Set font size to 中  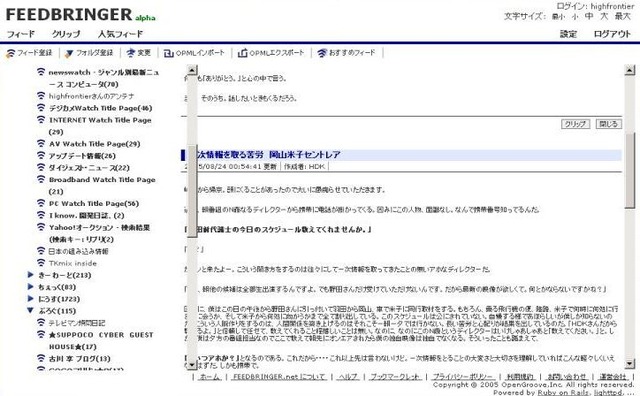[589, 16]
